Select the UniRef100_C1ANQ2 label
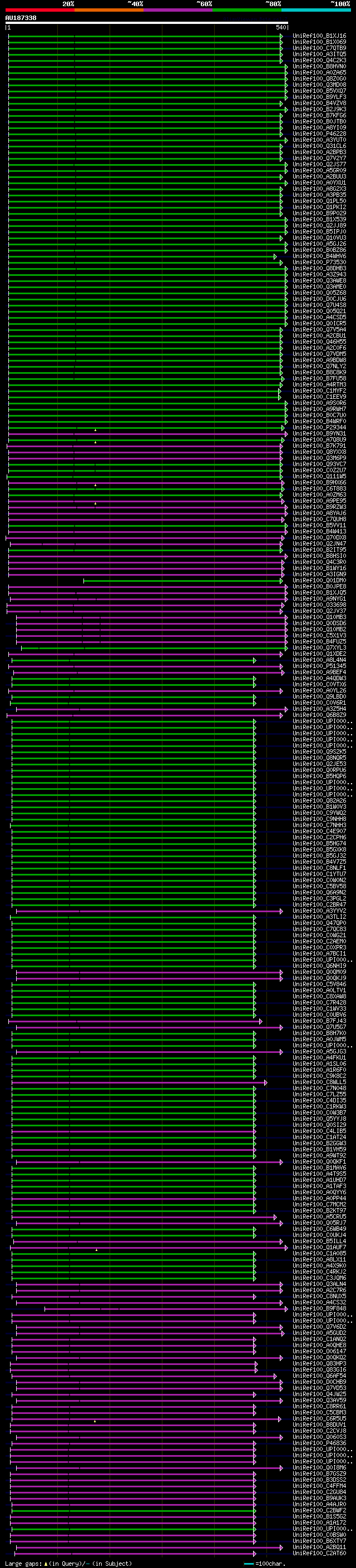The height and width of the screenshot is (1568, 356). point(319,1339)
